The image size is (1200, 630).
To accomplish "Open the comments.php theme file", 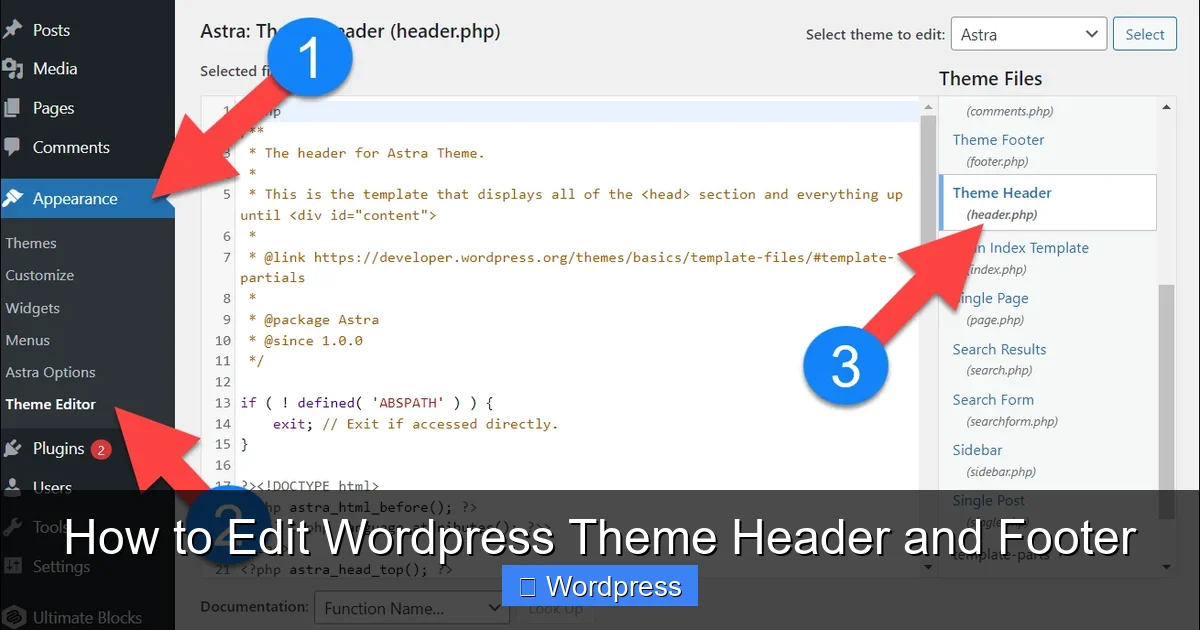I will pyautogui.click(x=1010, y=111).
